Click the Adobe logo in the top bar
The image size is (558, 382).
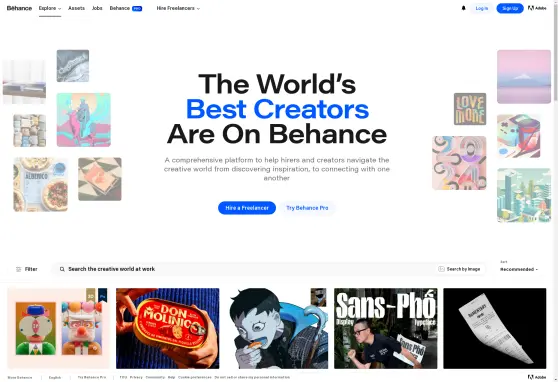pyautogui.click(x=537, y=8)
